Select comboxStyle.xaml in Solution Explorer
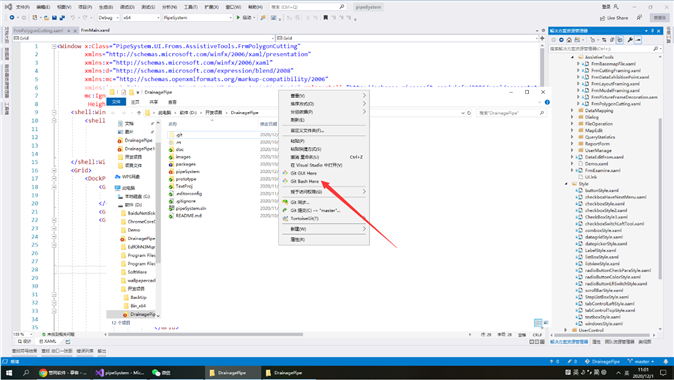 click(603, 230)
